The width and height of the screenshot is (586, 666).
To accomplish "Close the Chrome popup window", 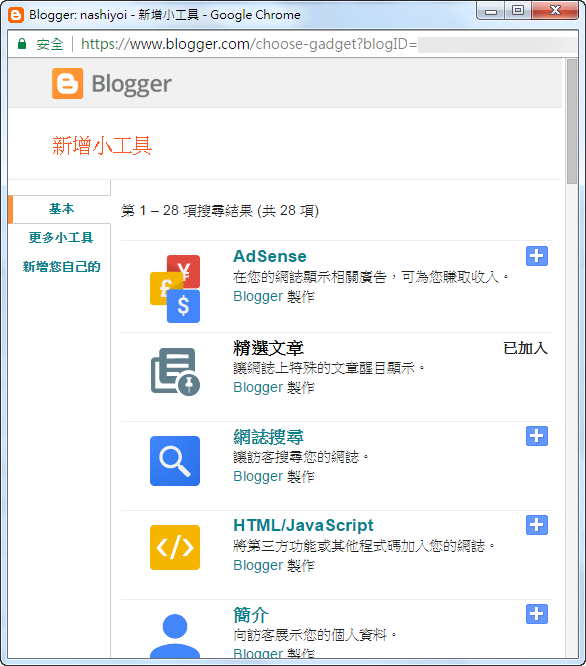I will click(x=555, y=11).
